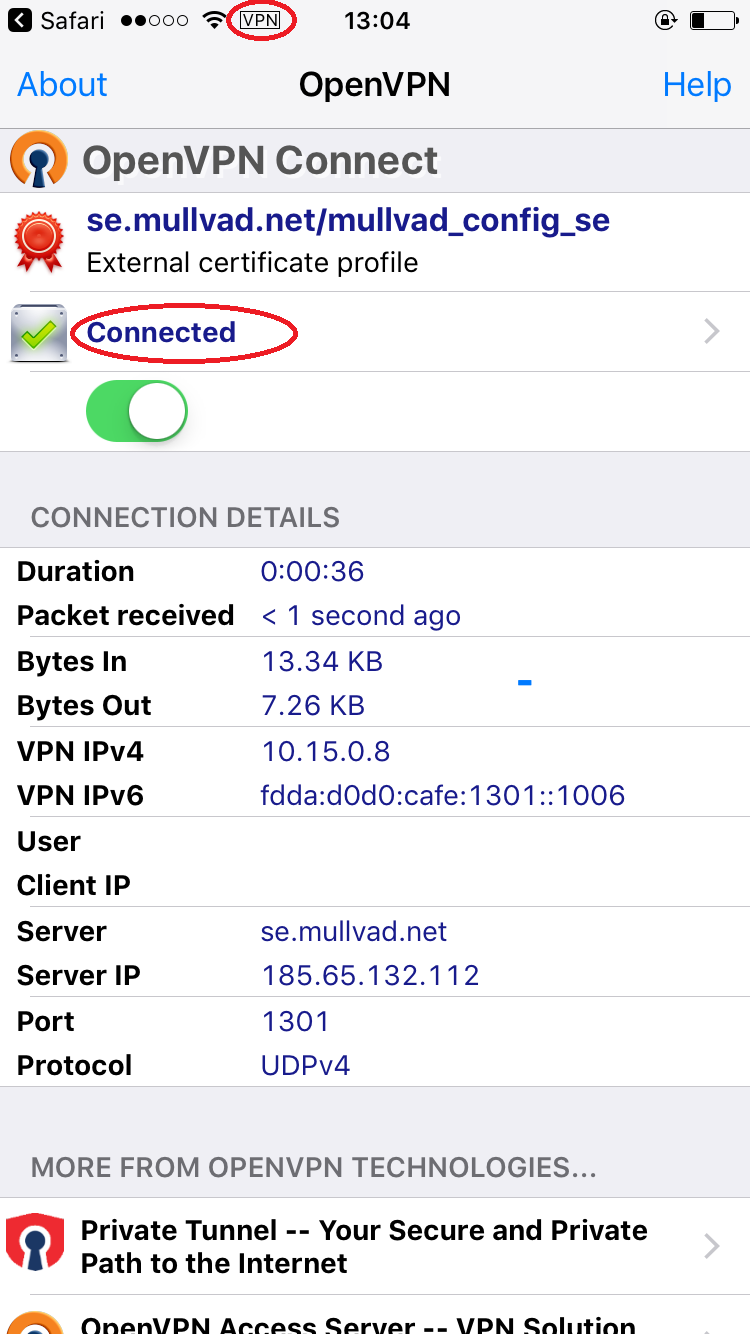Tap the rotation lock status icon
This screenshot has width=750, height=1334.
click(666, 20)
